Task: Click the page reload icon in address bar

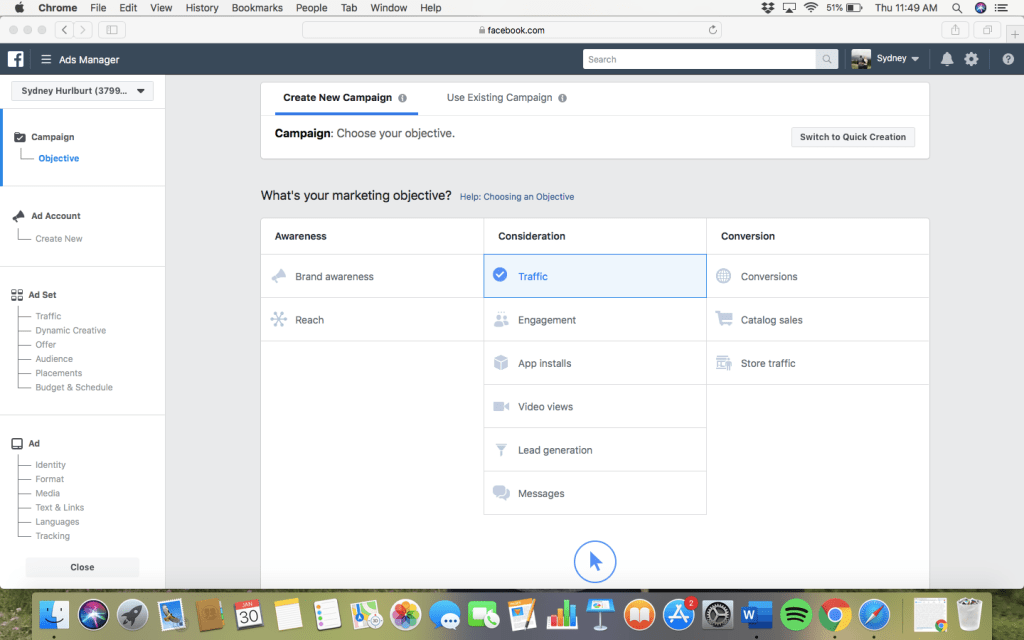Action: [x=712, y=30]
